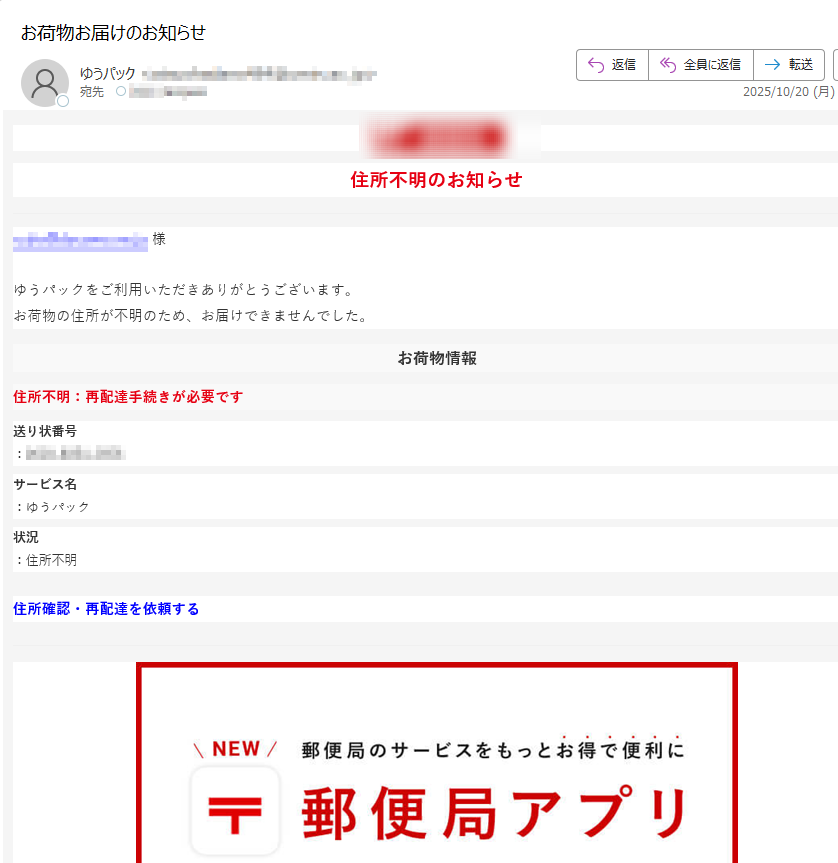Click the NEW badge in the banner
Image resolution: width=838 pixels, height=863 pixels.
[234, 745]
